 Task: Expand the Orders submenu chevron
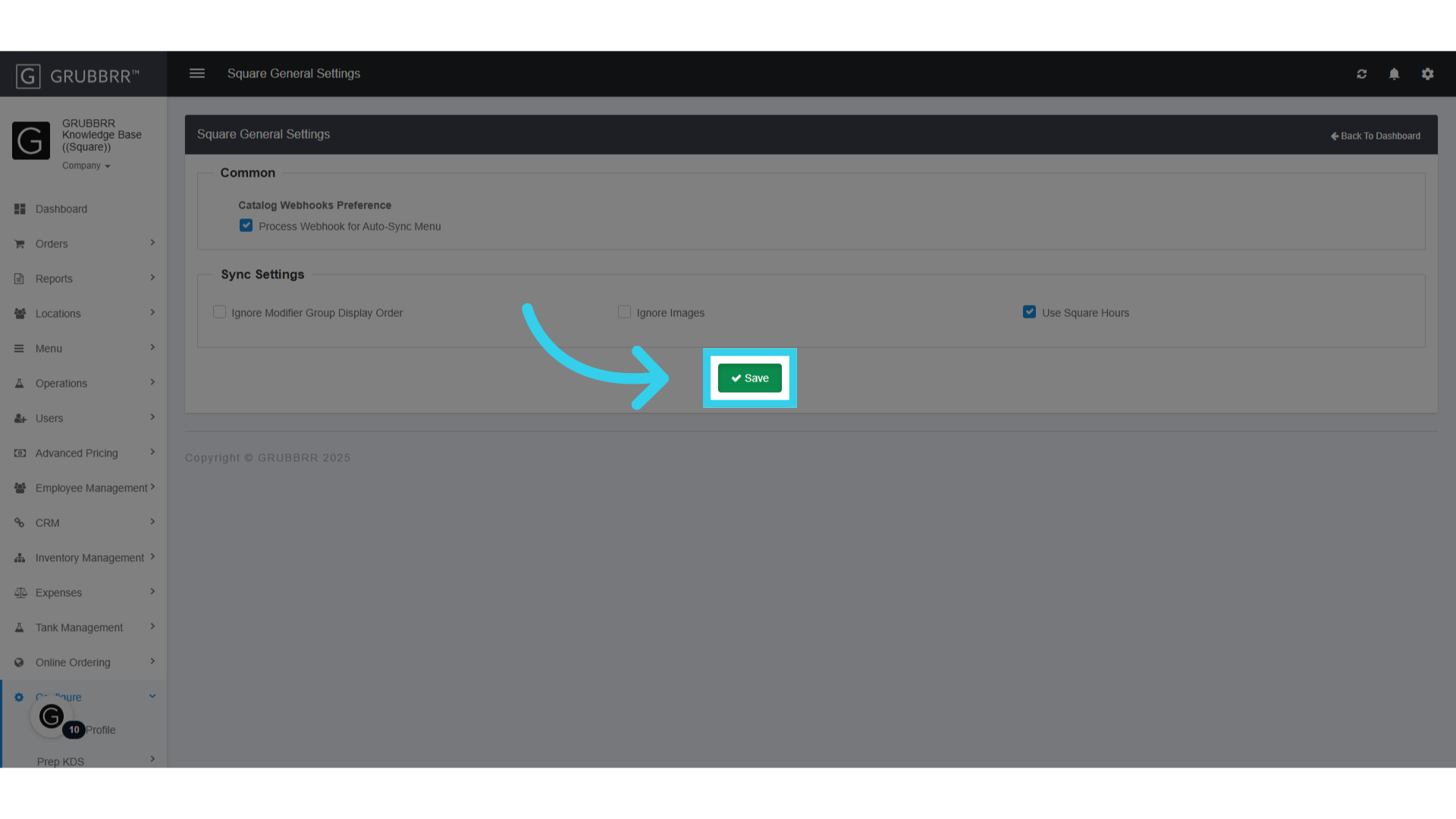coord(152,243)
